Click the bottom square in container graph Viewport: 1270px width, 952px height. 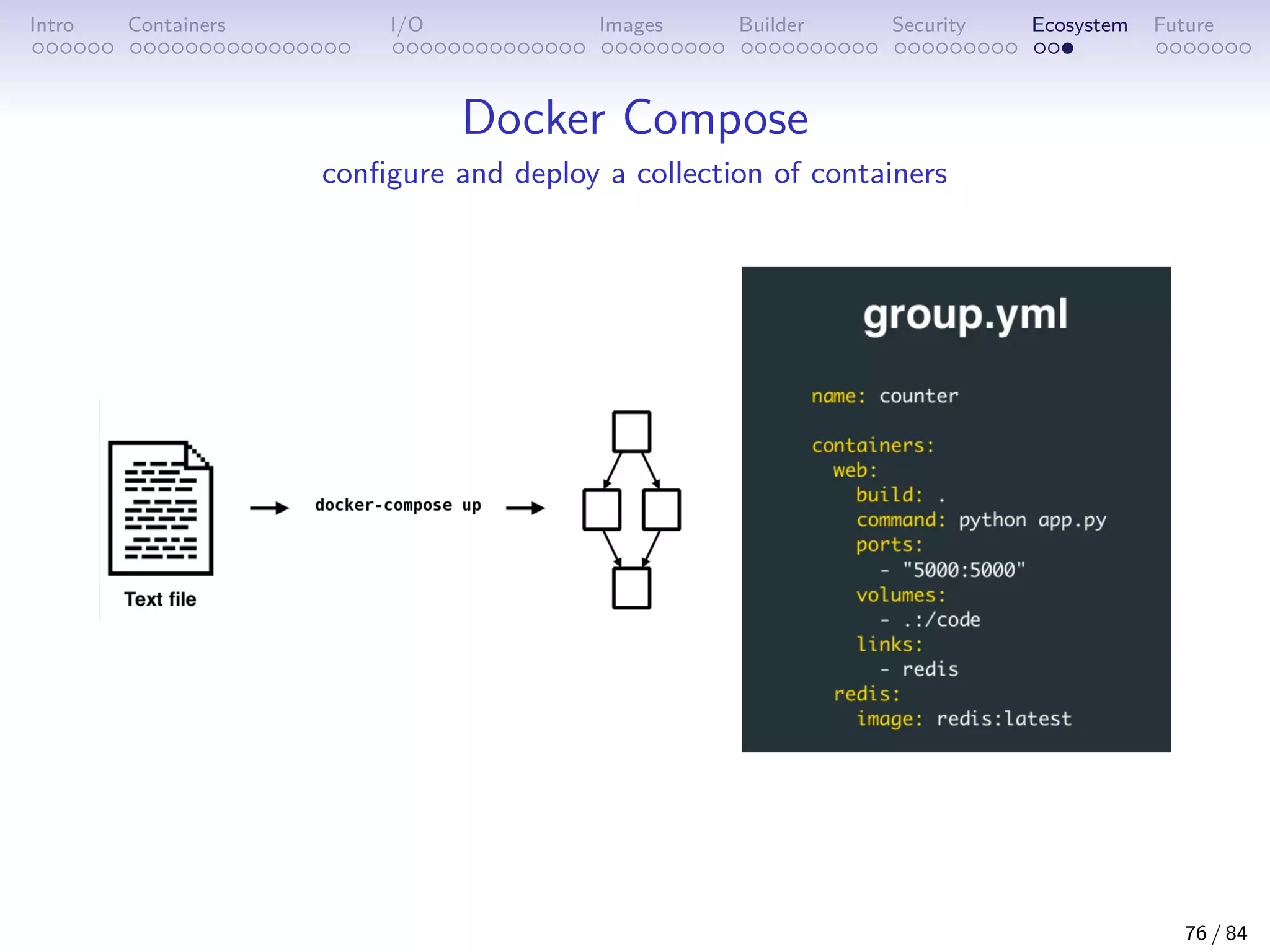(x=631, y=588)
